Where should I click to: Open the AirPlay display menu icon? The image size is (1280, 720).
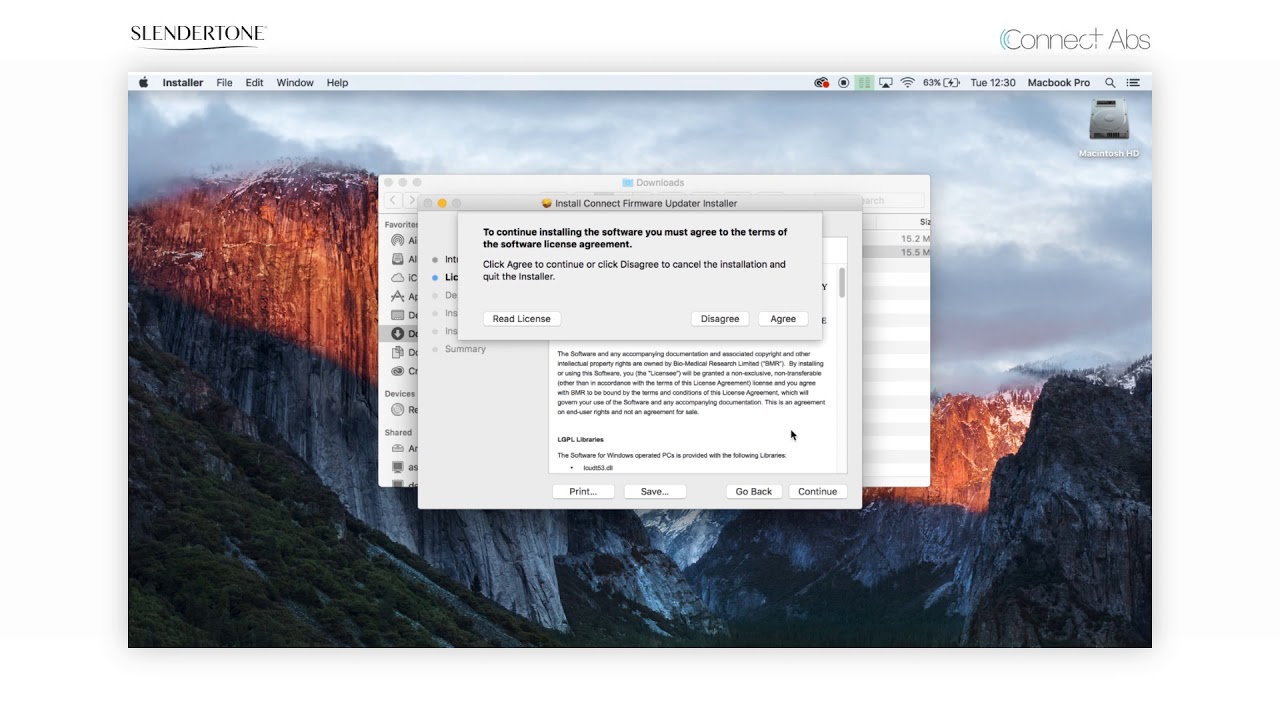pos(886,83)
